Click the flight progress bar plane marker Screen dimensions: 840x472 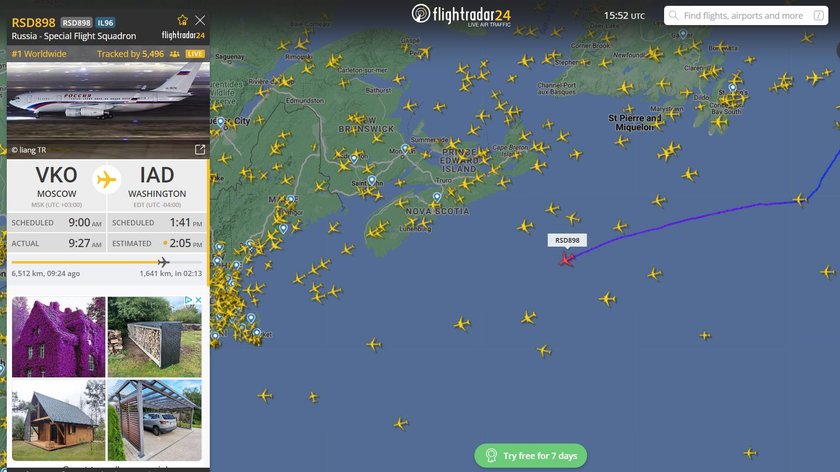163,262
